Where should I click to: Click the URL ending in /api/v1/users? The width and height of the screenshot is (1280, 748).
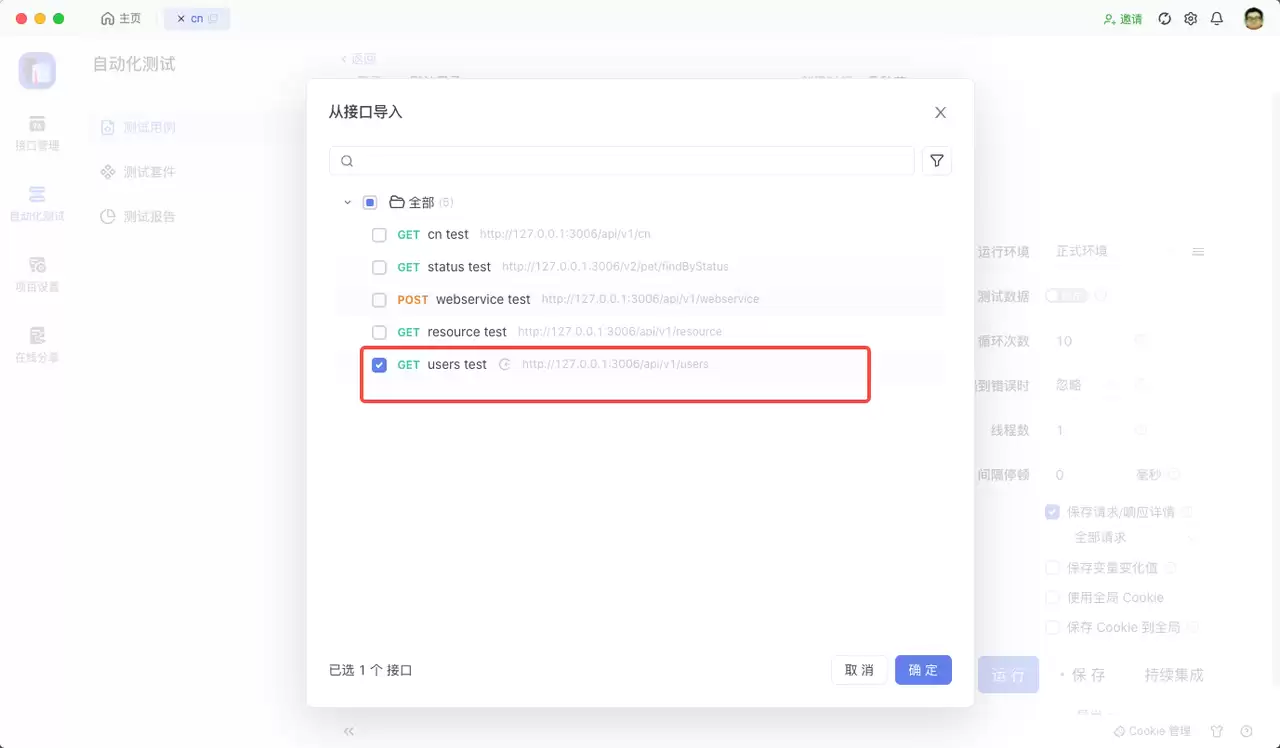pos(615,364)
